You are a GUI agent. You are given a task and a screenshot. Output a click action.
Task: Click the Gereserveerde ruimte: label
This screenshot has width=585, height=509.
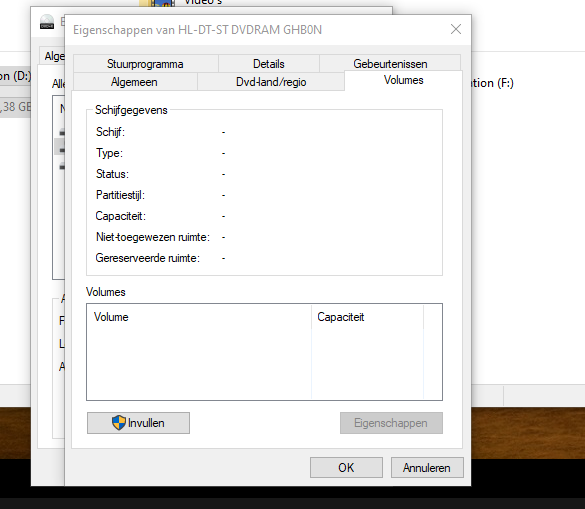point(148,258)
